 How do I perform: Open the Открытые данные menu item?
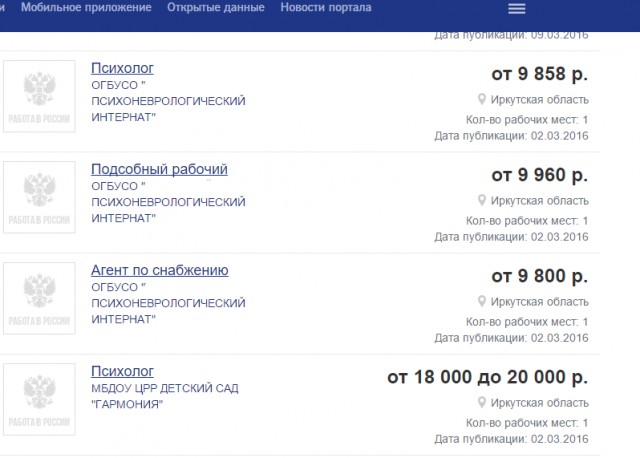pos(216,7)
